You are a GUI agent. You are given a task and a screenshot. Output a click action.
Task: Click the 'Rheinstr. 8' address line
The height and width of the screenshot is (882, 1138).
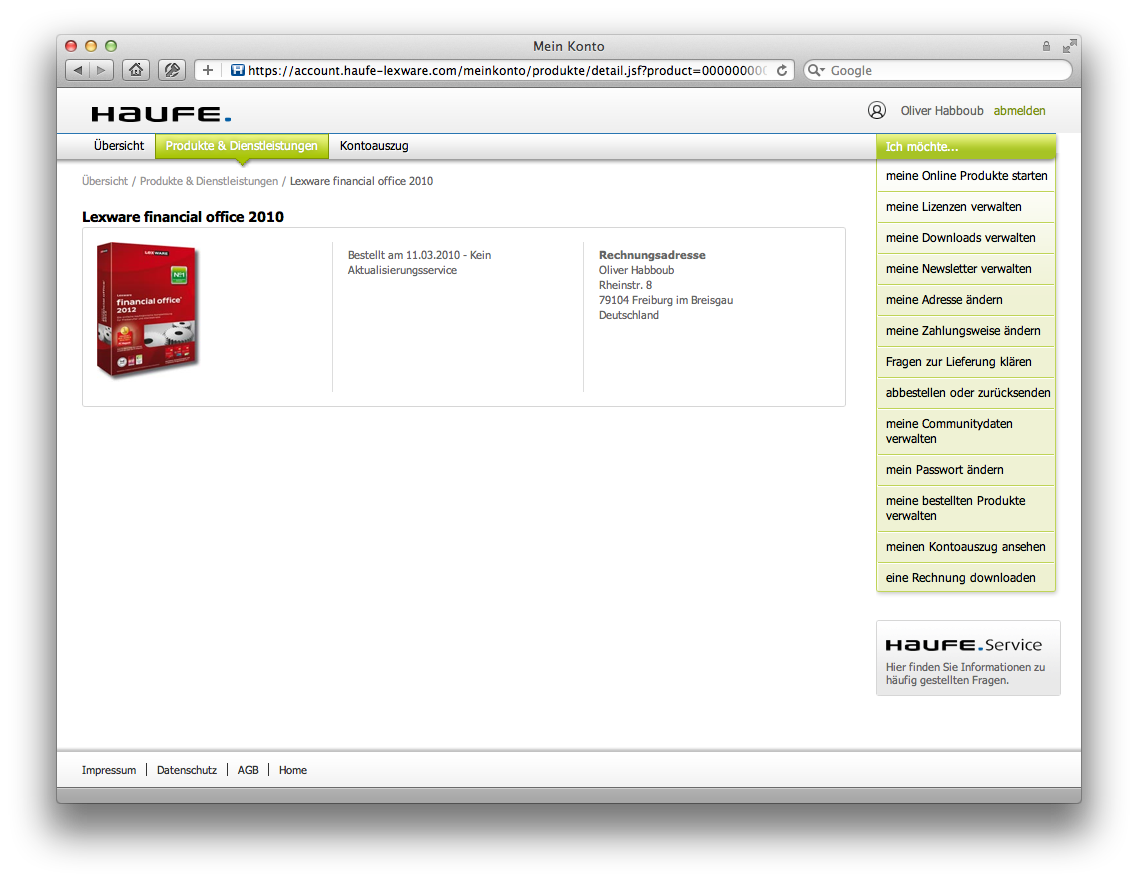[x=625, y=285]
